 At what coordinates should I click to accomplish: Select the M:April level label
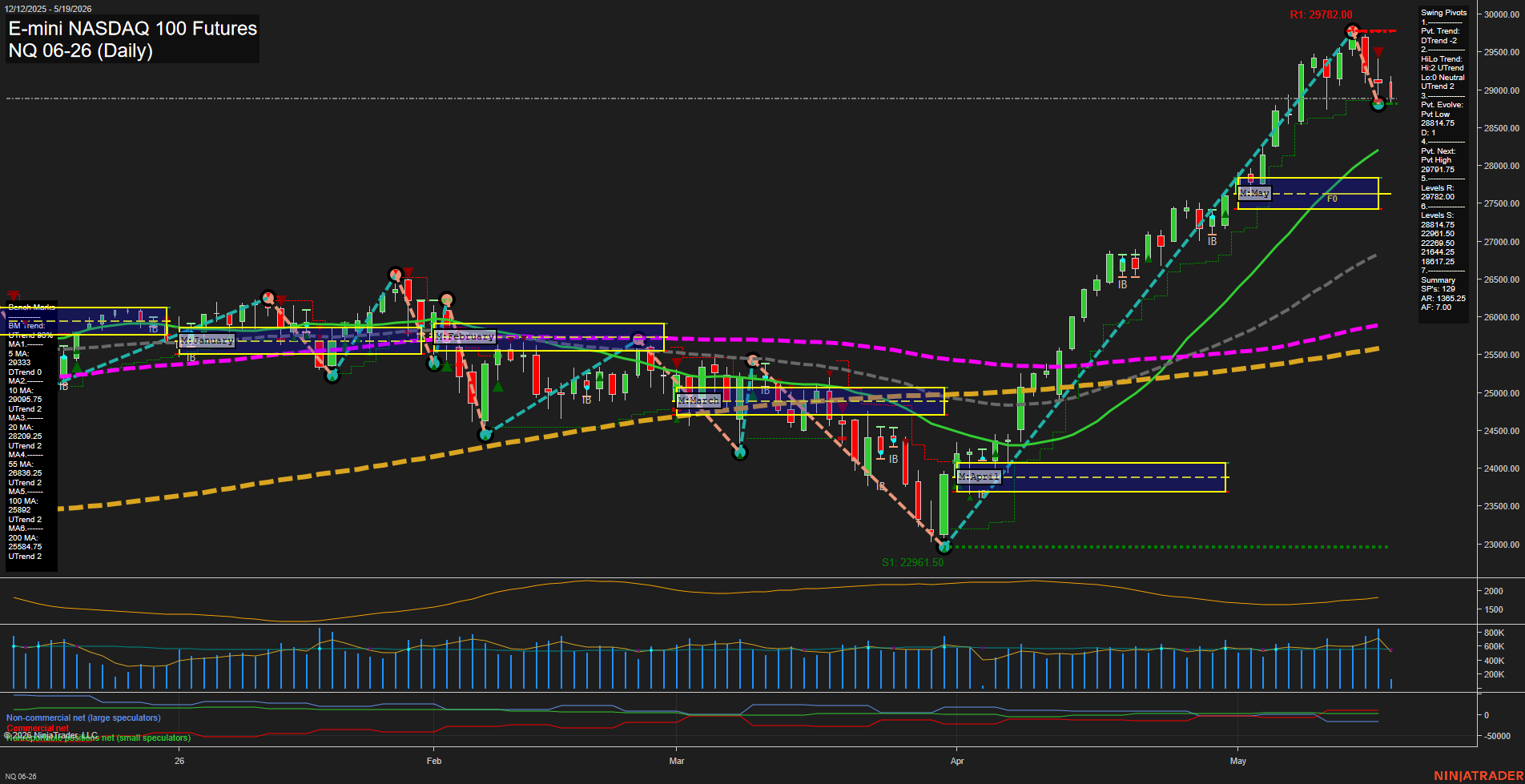click(x=979, y=476)
